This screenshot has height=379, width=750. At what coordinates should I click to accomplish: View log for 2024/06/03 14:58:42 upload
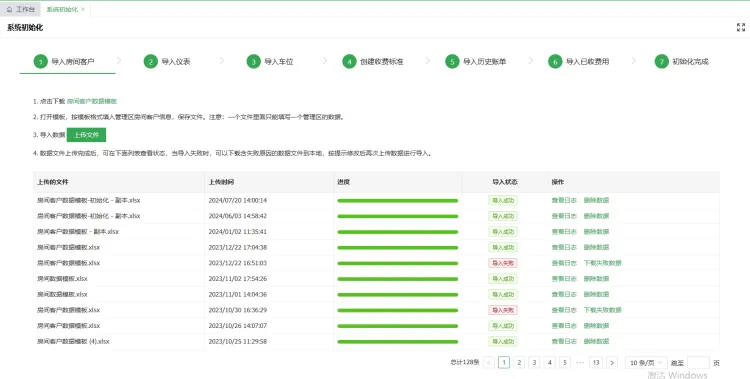(564, 216)
